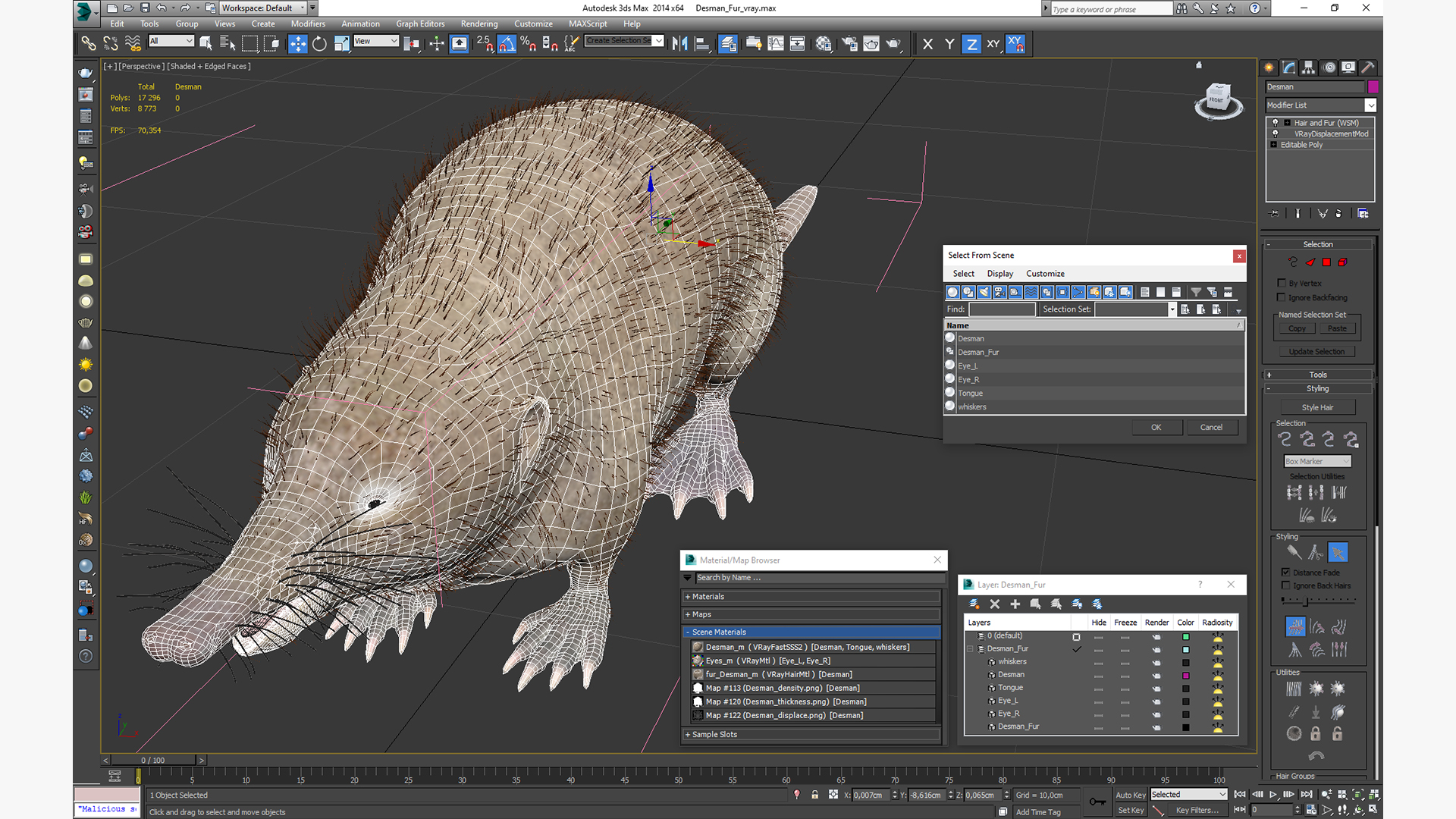
Task: Open the Graph Editors menu
Action: (x=420, y=24)
